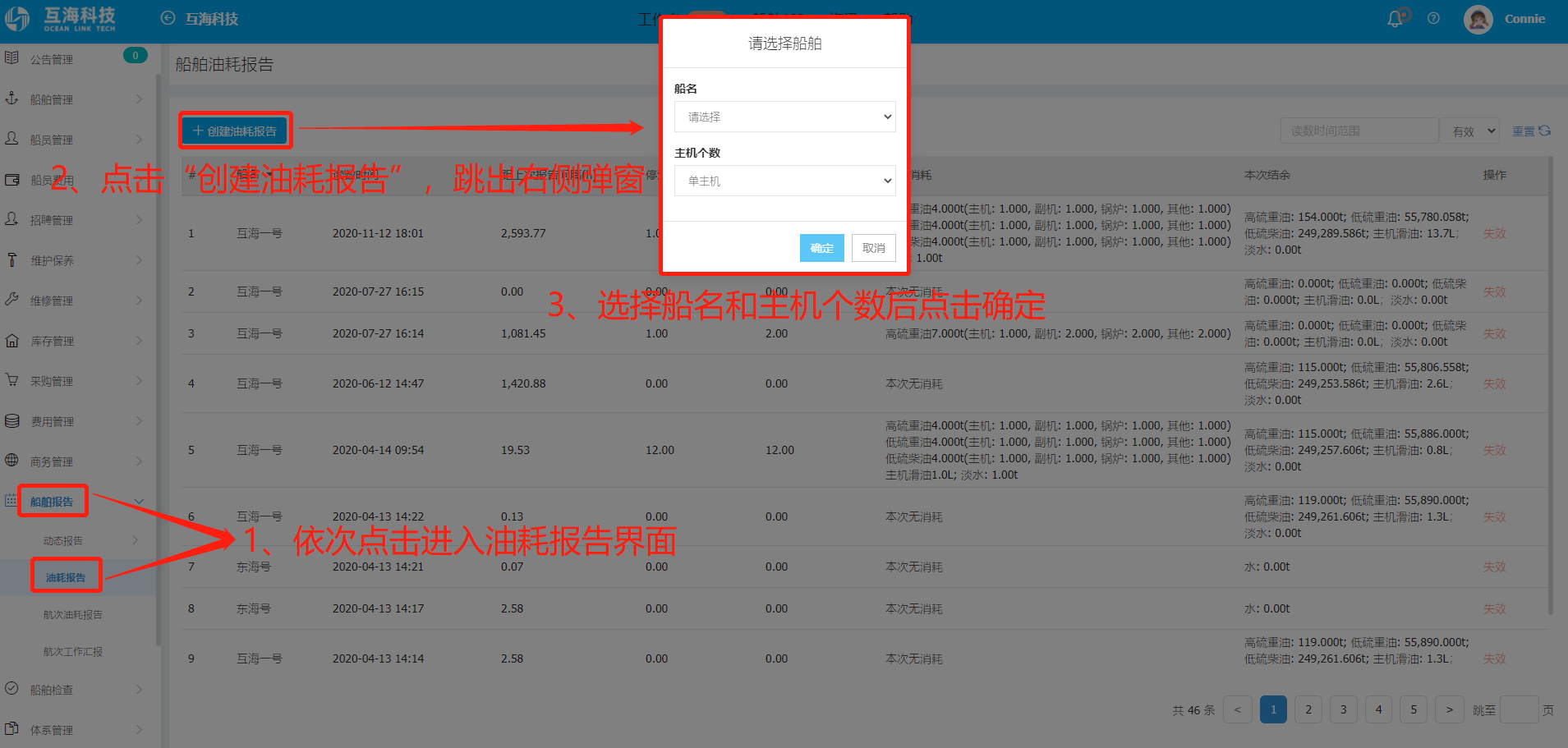The width and height of the screenshot is (1568, 748).
Task: Open the 主机个数 dropdown showing 单主机
Action: [784, 181]
